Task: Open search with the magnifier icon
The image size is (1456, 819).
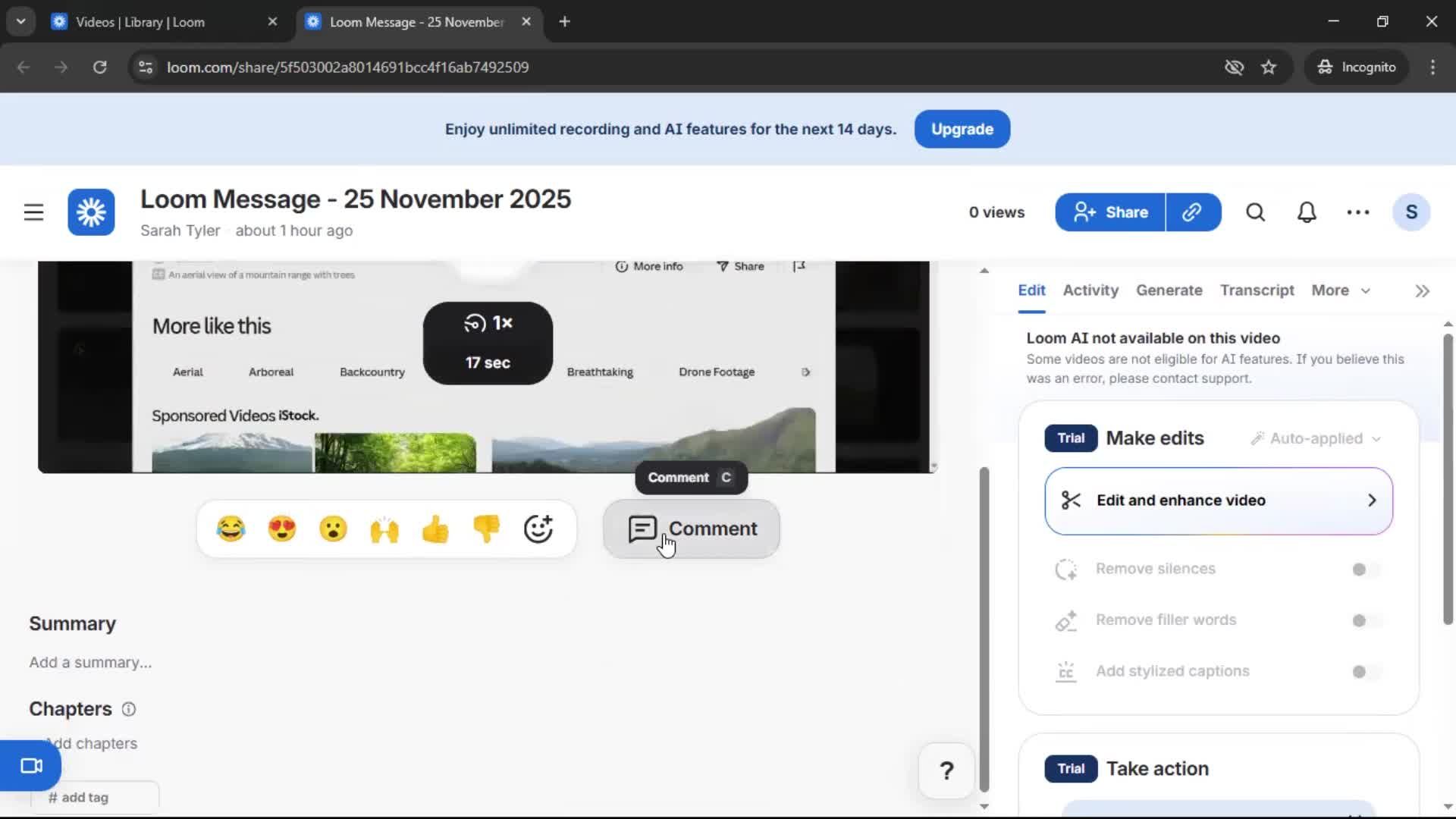Action: (1255, 212)
